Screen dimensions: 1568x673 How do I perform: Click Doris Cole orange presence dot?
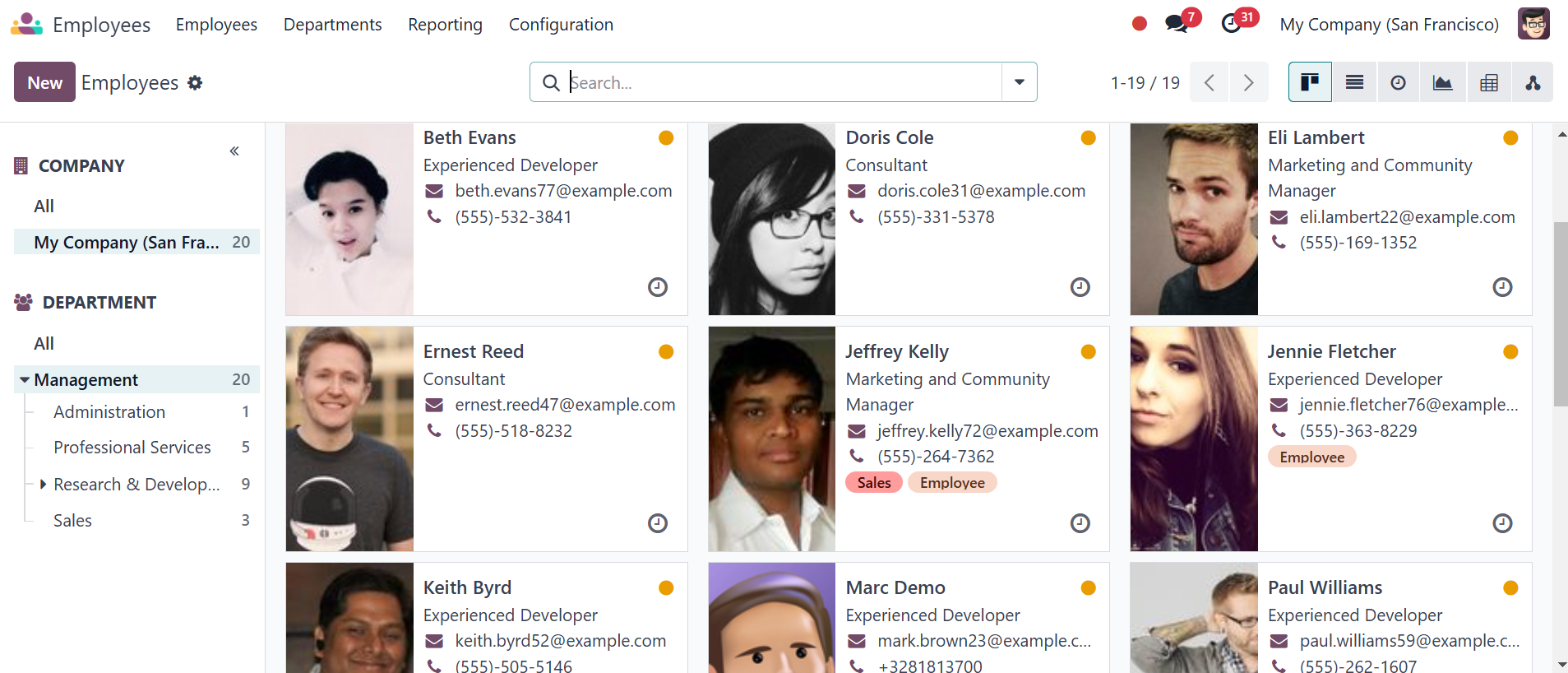[x=1089, y=137]
